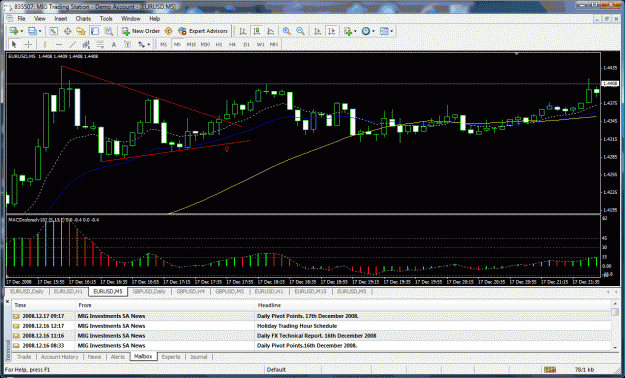The image size is (625, 378).
Task: Select the Text tool marked A
Action: point(114,44)
